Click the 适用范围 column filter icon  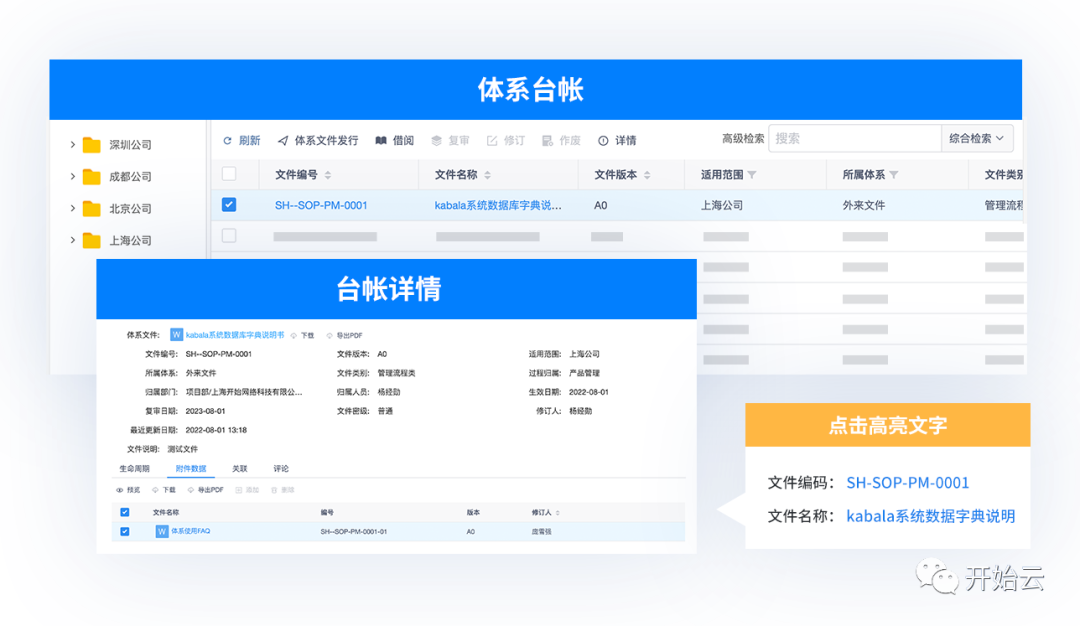tap(752, 175)
